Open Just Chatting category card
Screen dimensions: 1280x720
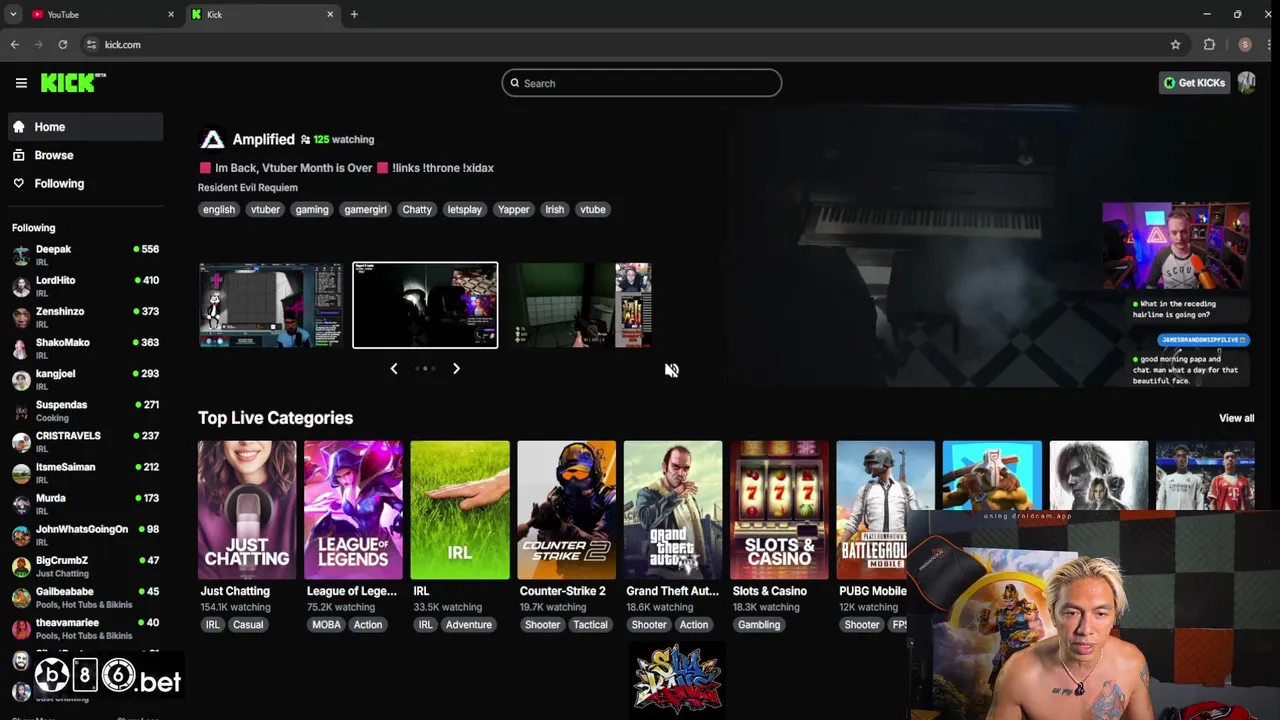247,510
